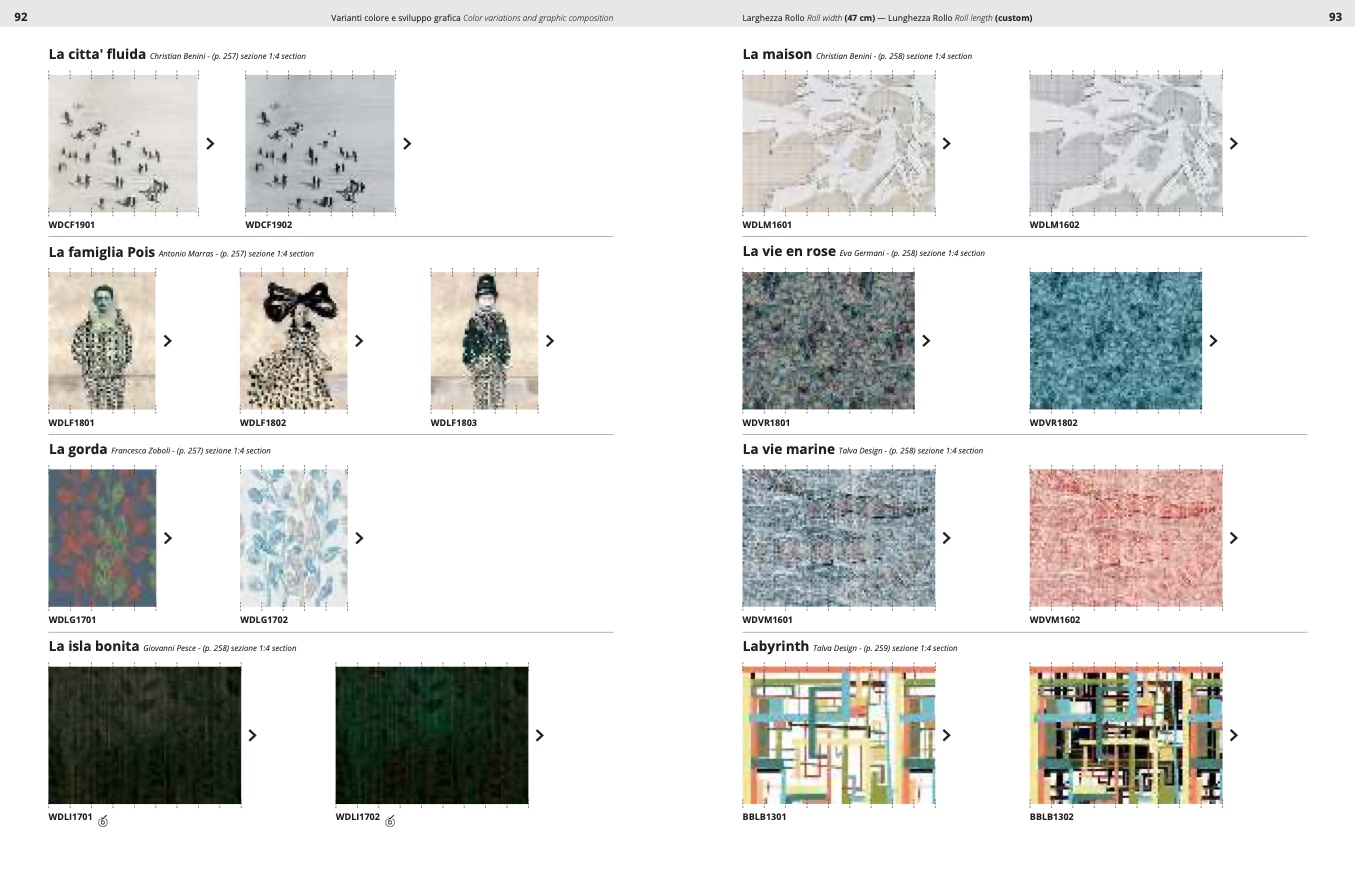This screenshot has height=878, width=1355.
Task: Click the WDLM1602 product code label
Action: (x=1054, y=225)
